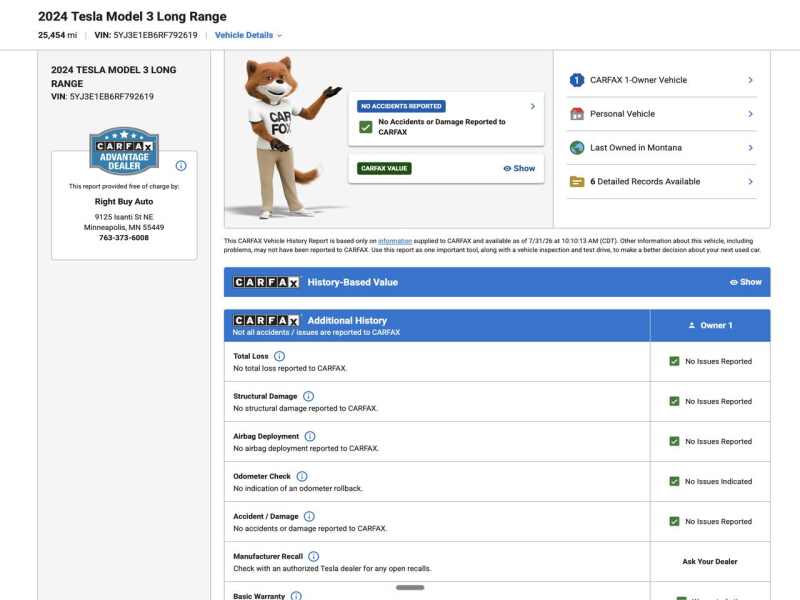The height and width of the screenshot is (600, 800).
Task: Click the 'Personal Vehicle' label
Action: point(622,114)
